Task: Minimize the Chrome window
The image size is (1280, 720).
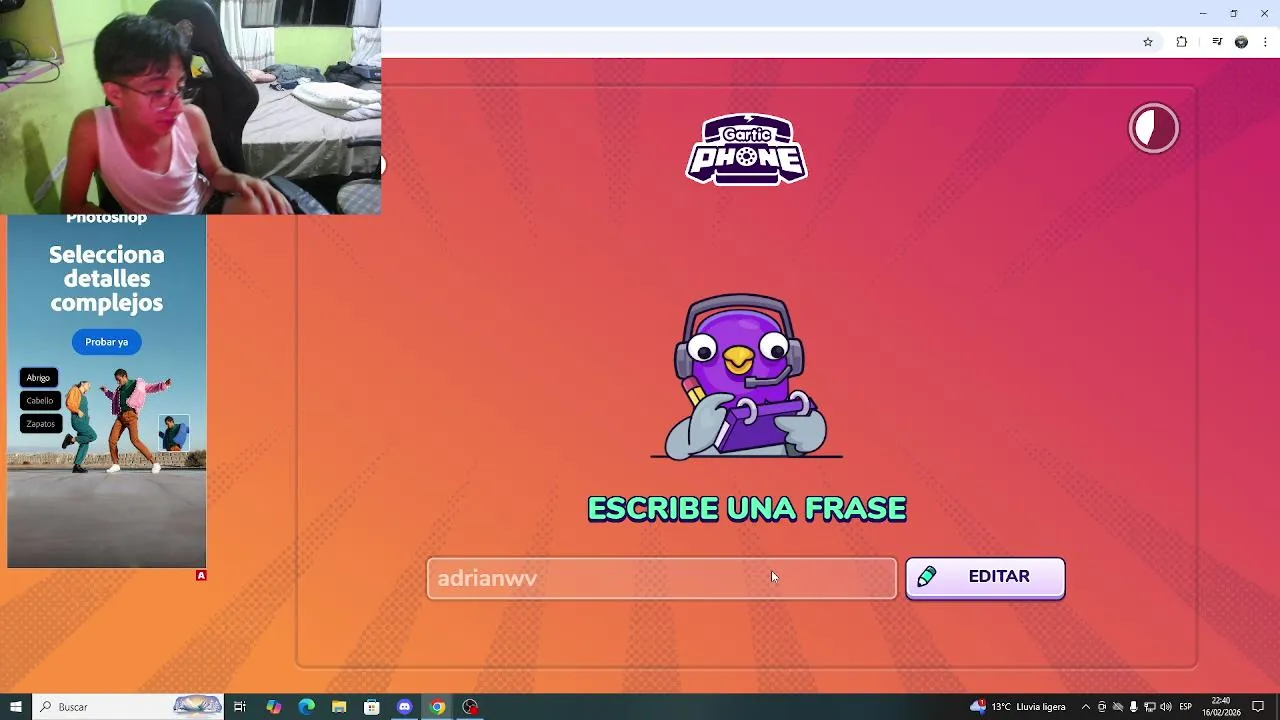Action: coord(1203,13)
